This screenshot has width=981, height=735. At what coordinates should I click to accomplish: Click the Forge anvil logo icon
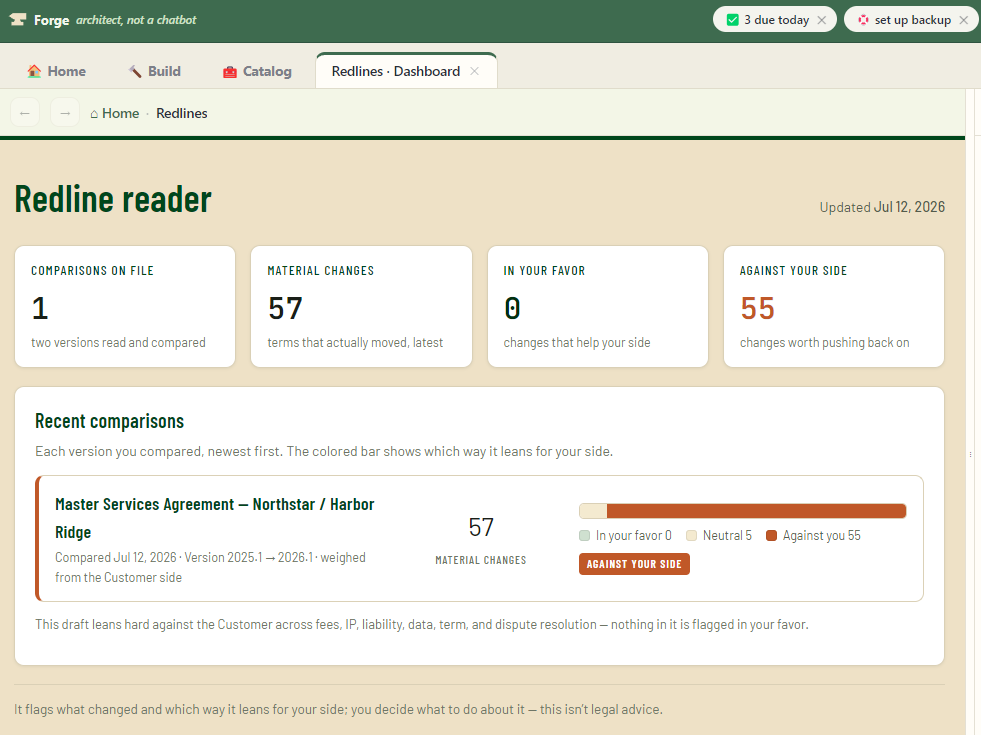pos(18,19)
